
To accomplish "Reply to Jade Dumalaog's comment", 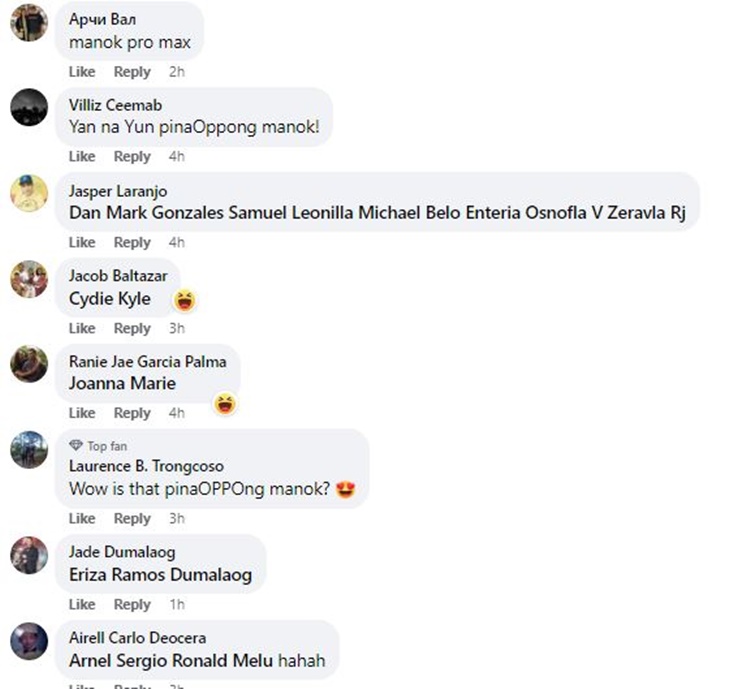I will click(x=132, y=605).
